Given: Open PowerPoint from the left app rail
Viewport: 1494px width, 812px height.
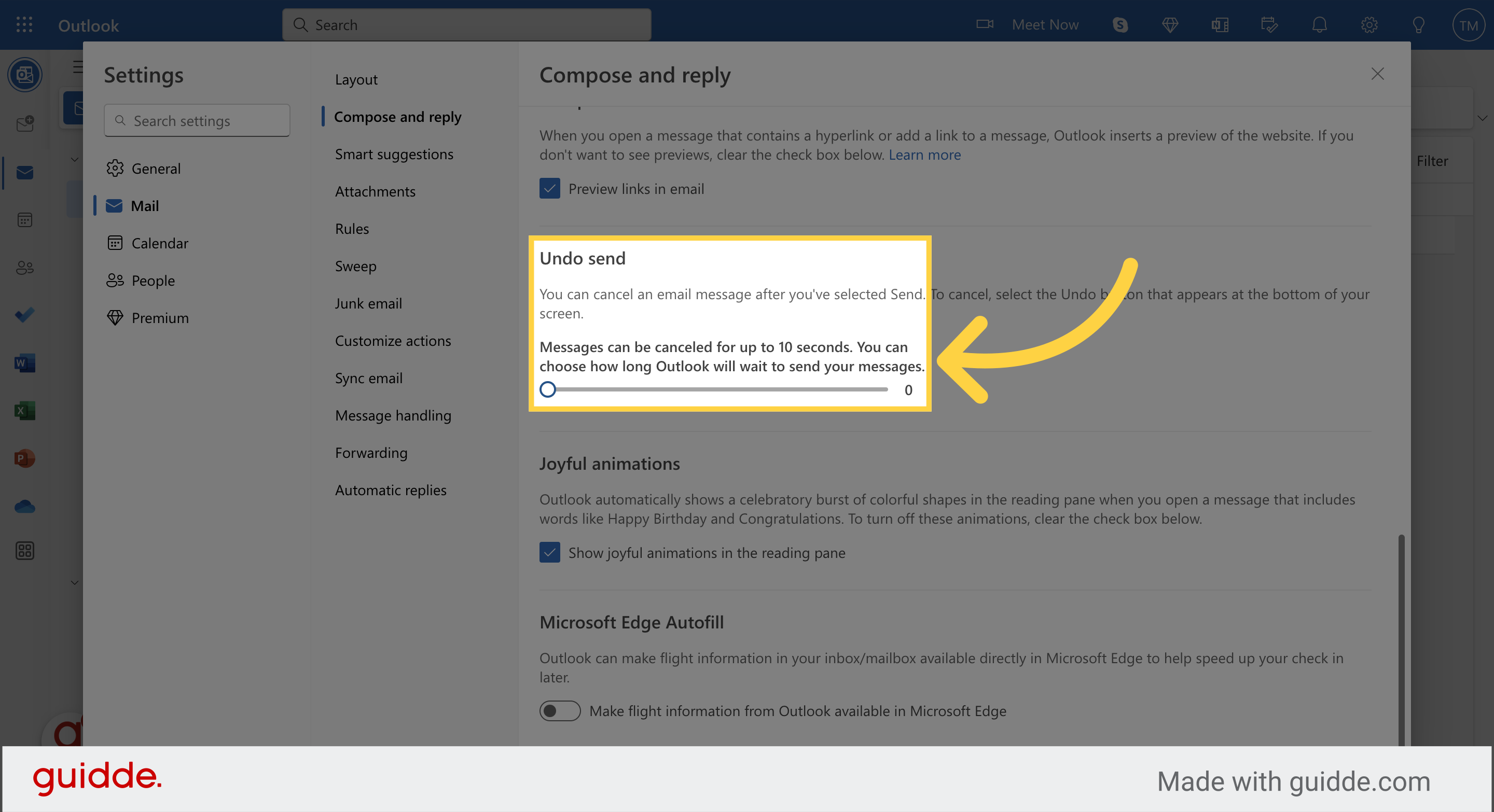Looking at the screenshot, I should [25, 458].
